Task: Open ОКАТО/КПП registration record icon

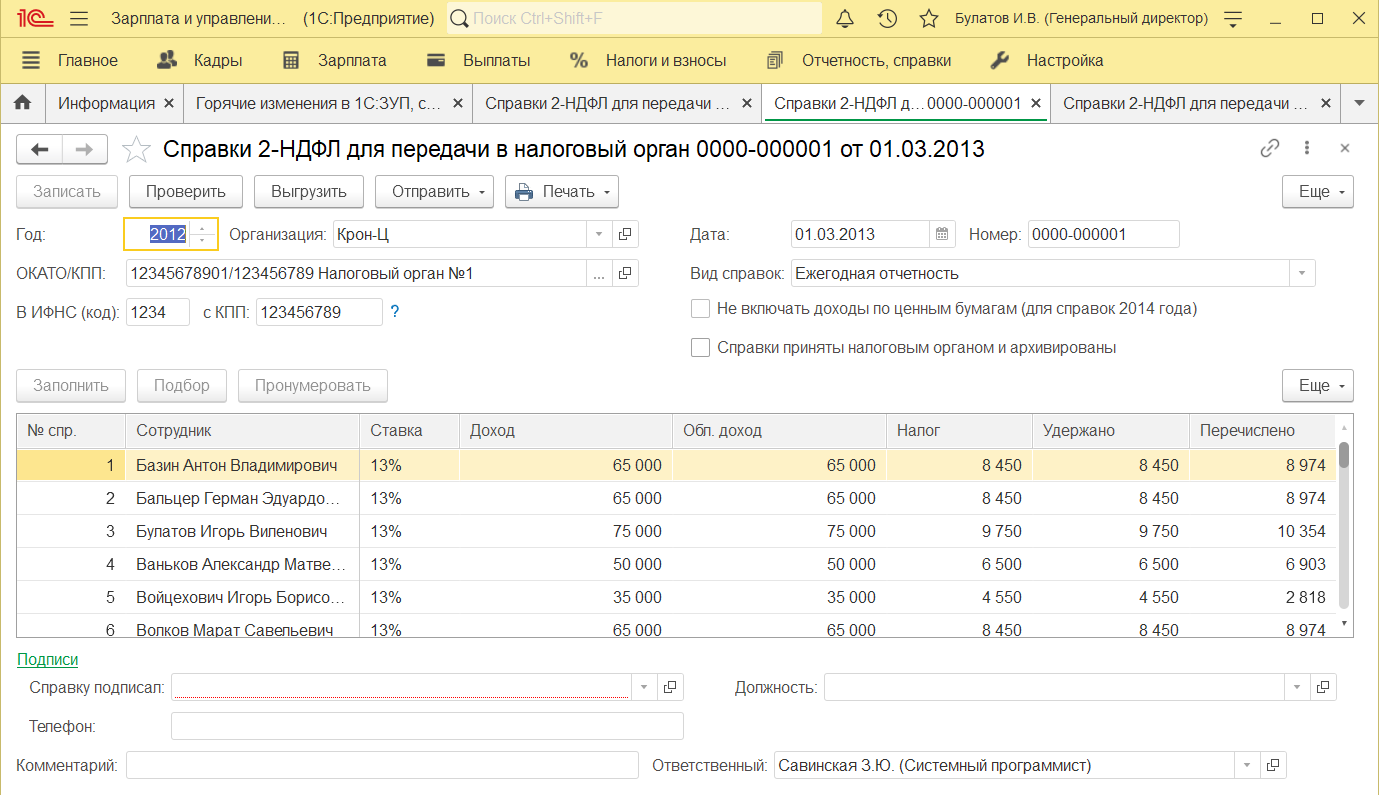Action: (625, 273)
